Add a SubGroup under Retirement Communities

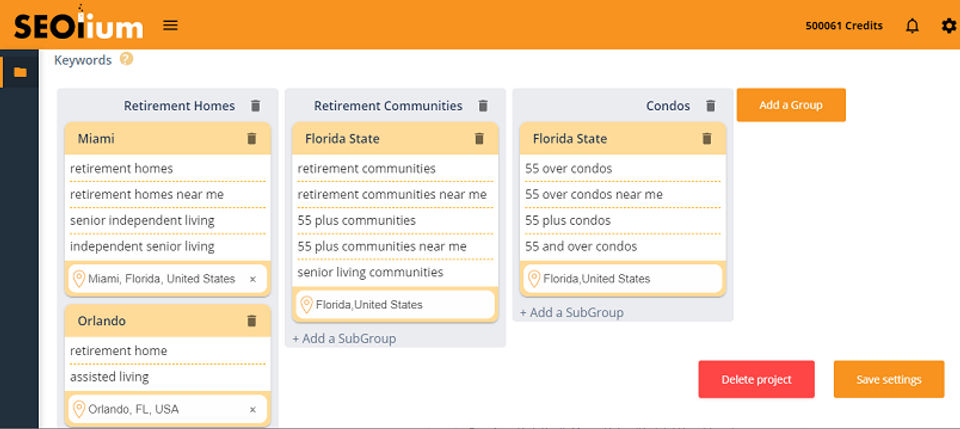pyautogui.click(x=344, y=338)
